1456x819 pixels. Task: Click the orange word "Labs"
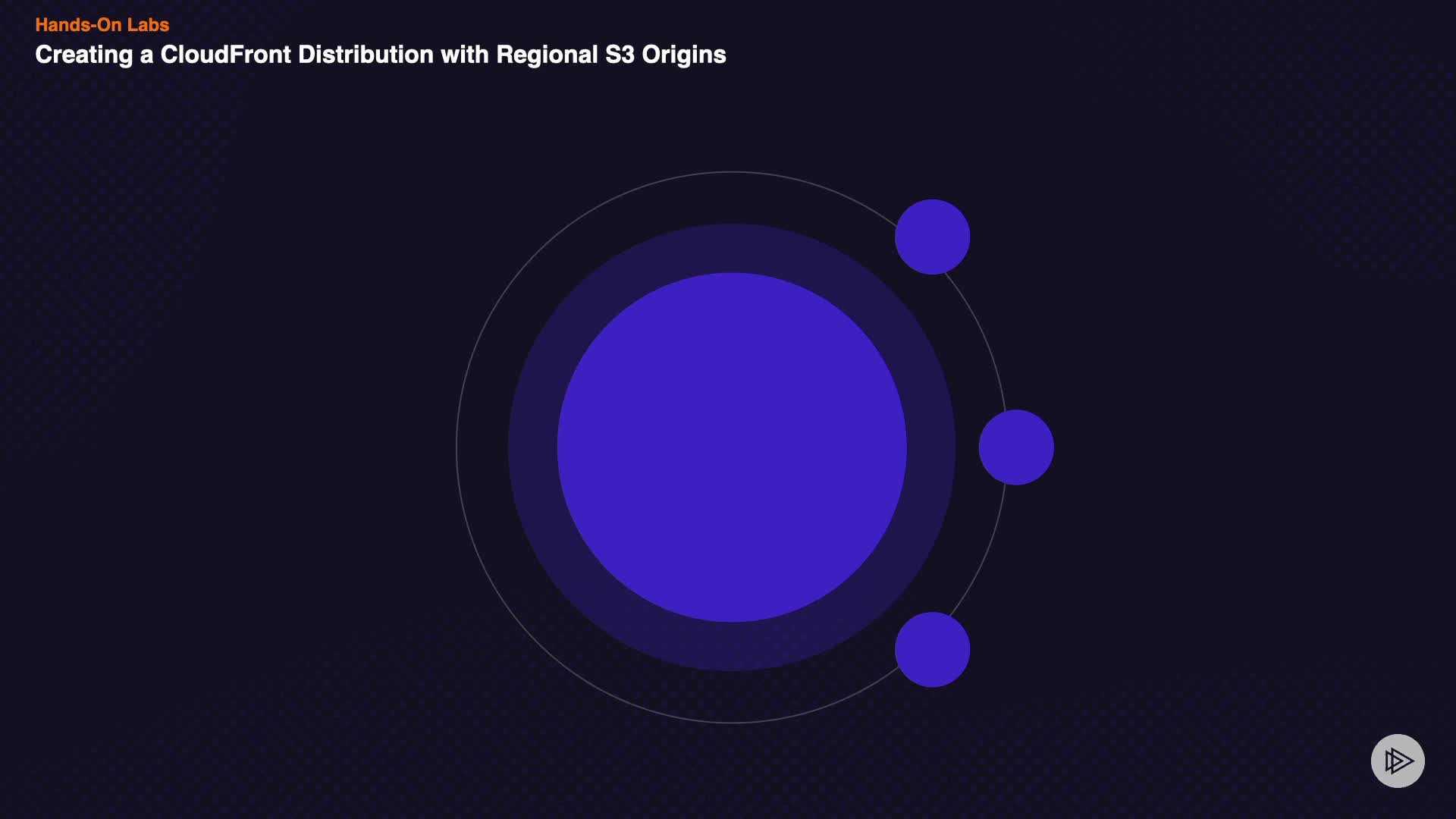click(x=148, y=25)
